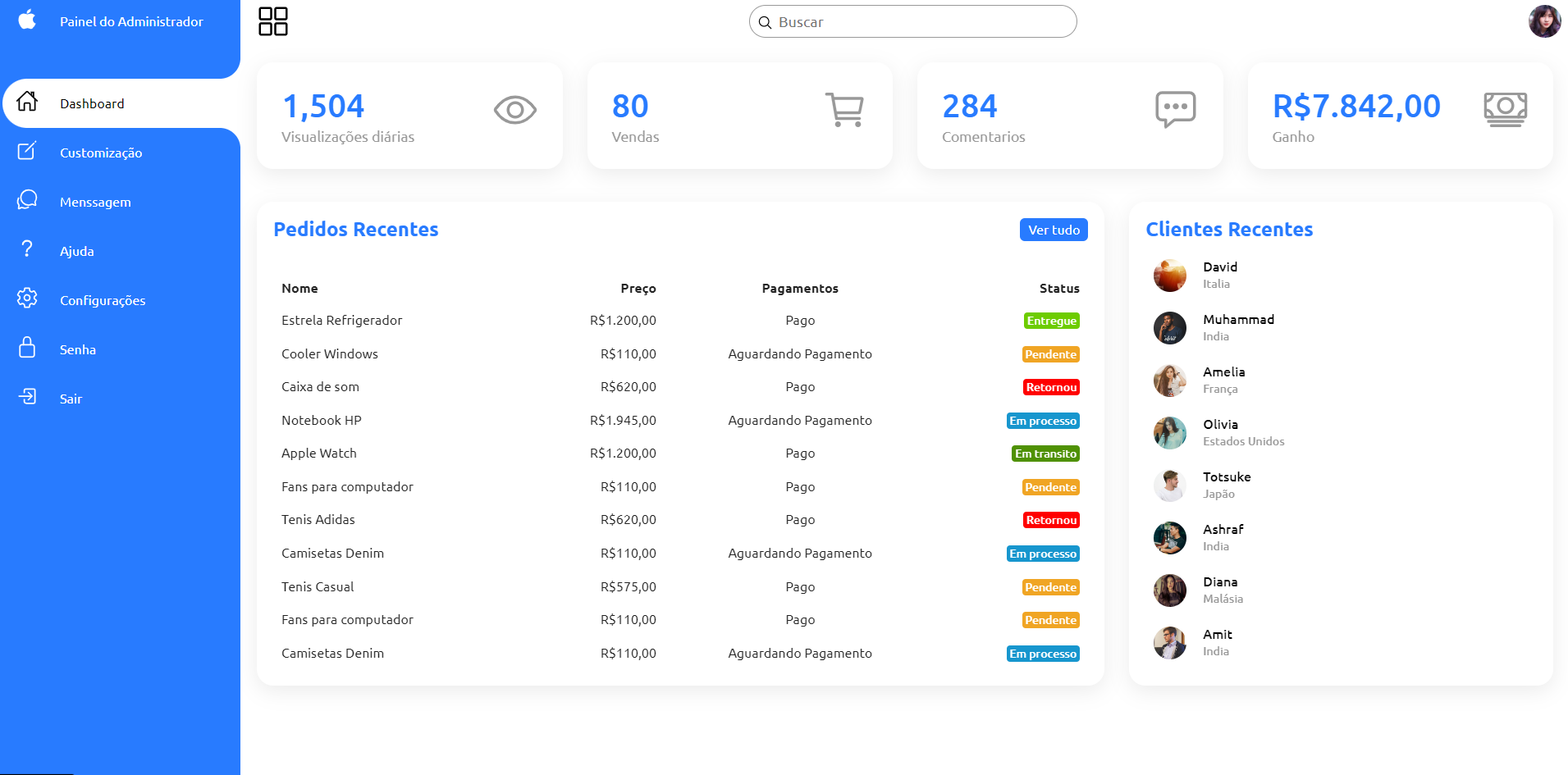Click the logout icon beside Sair
The width and height of the screenshot is (1568, 775).
[27, 398]
